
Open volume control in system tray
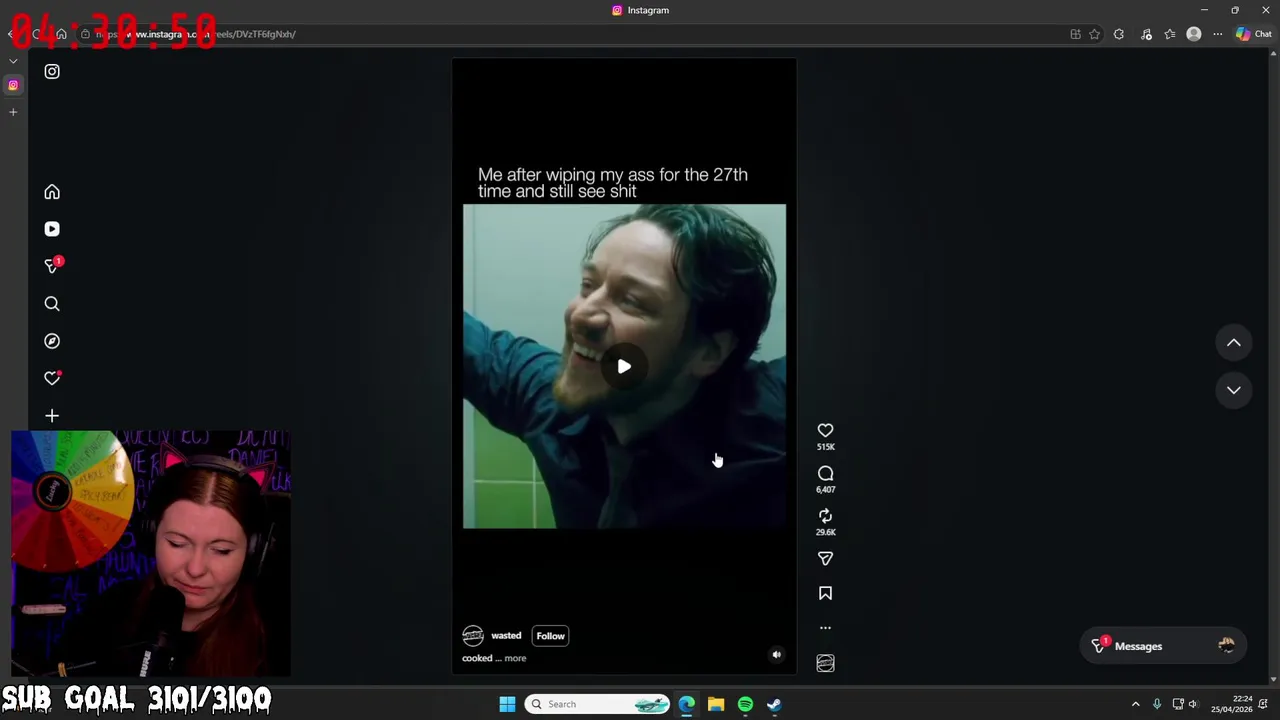[x=1193, y=704]
